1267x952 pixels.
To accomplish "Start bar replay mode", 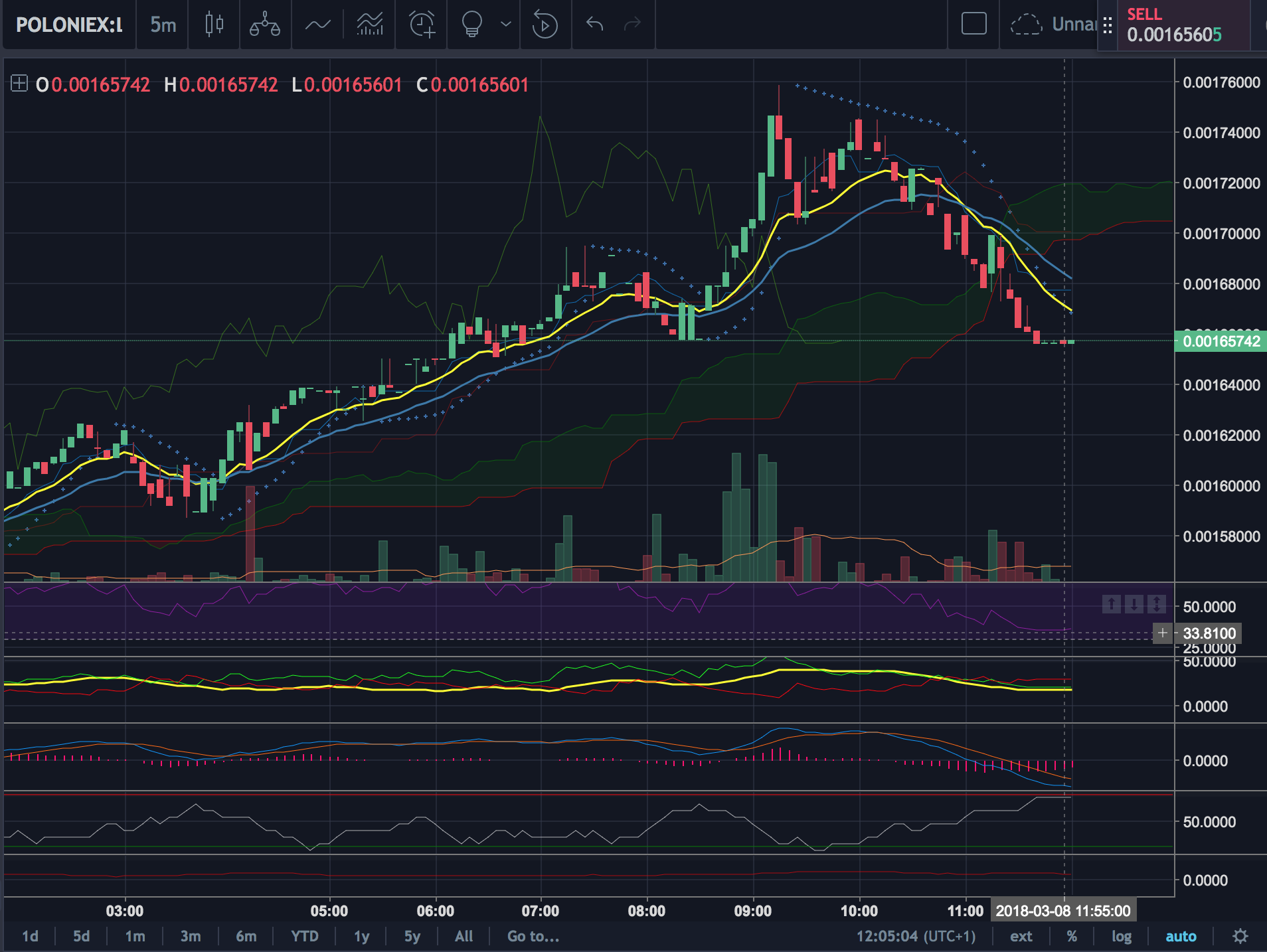I will pos(545,25).
